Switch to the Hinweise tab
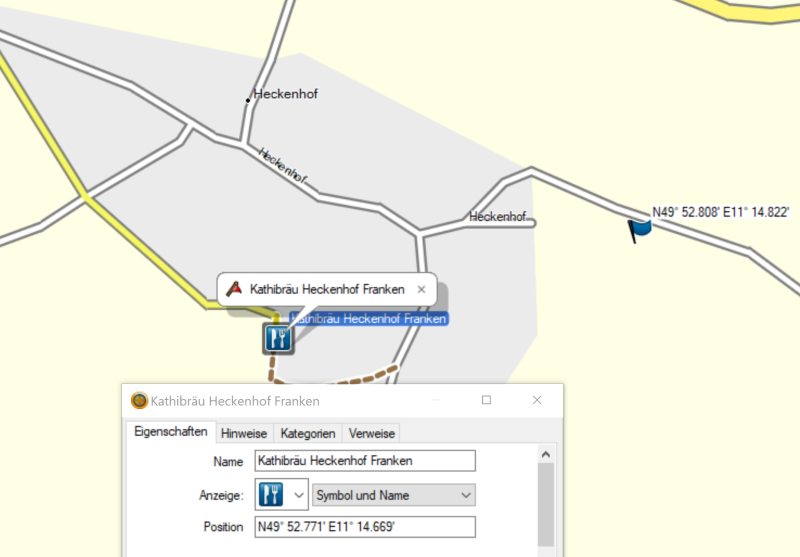 click(x=244, y=434)
